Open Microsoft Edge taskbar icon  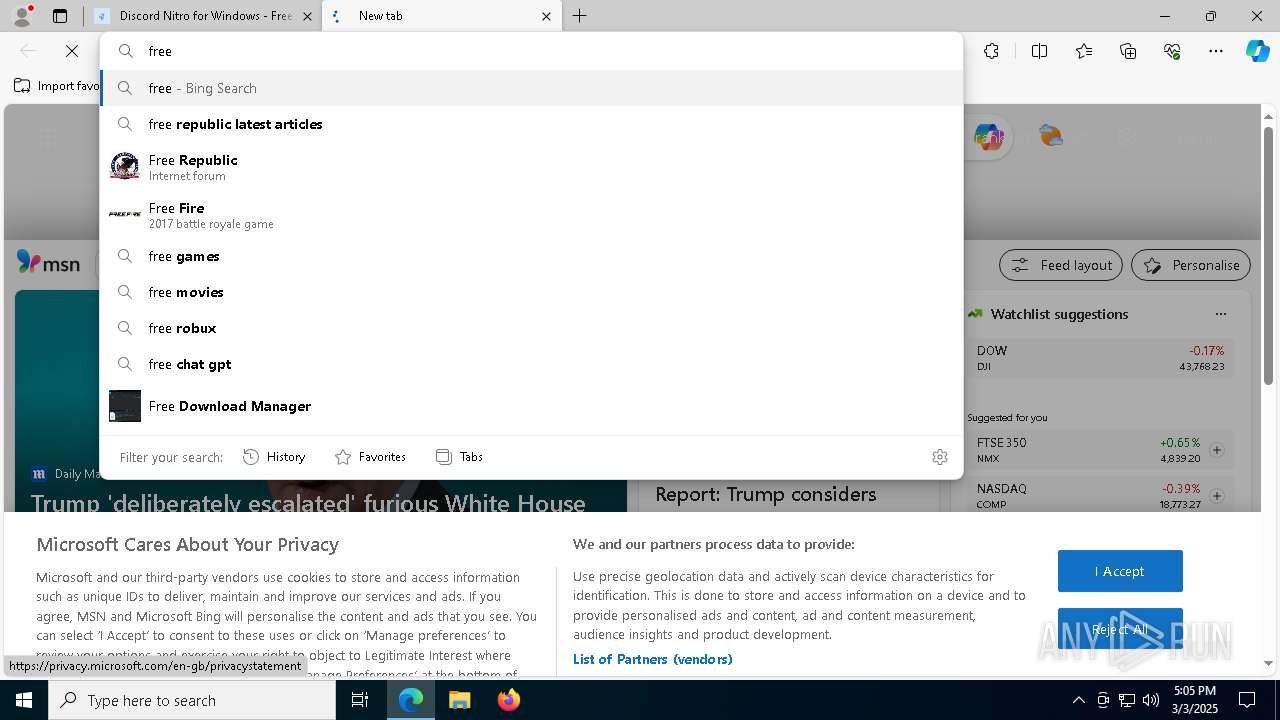coord(411,700)
